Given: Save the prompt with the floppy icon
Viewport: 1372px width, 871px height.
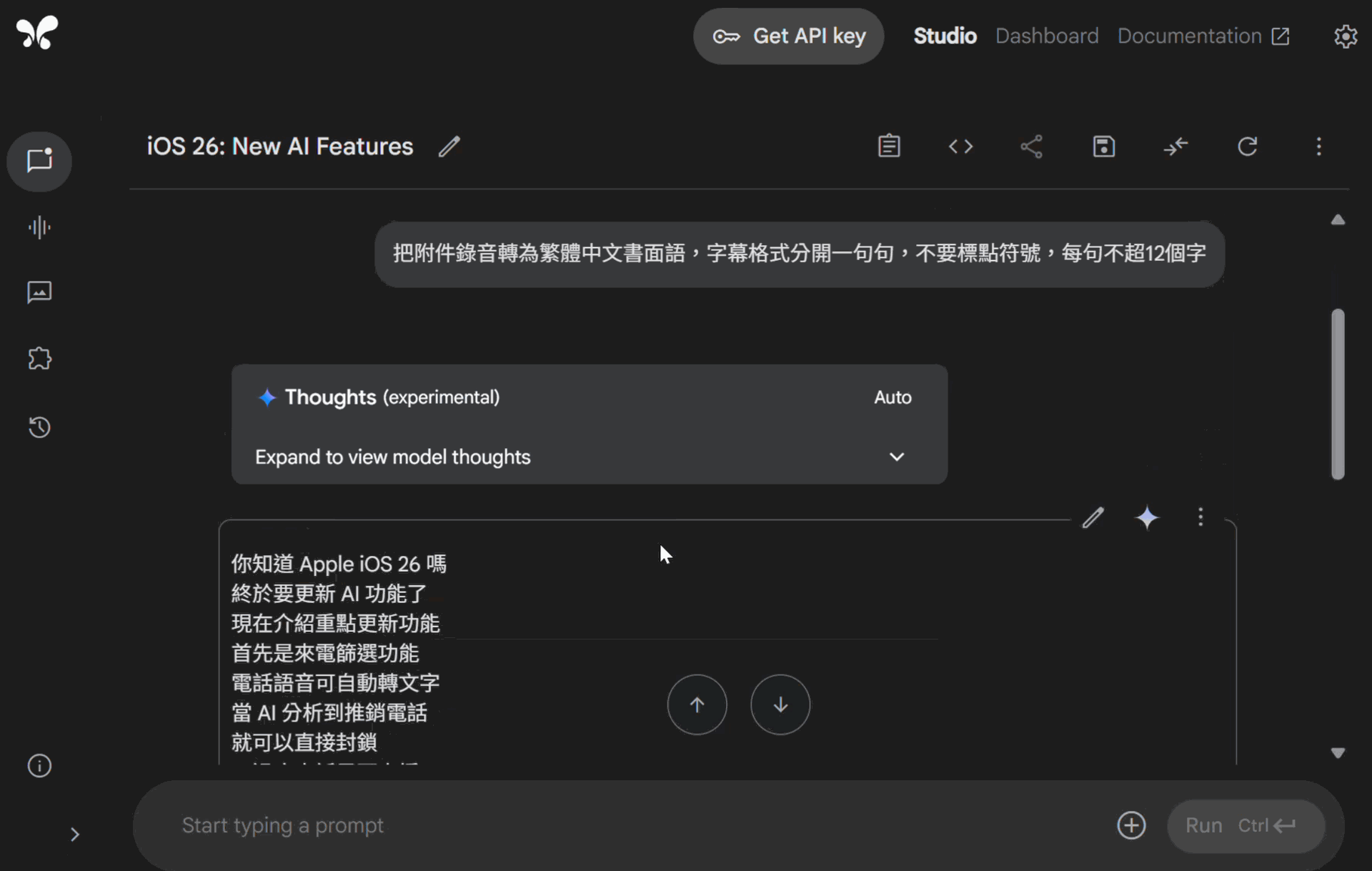Looking at the screenshot, I should [1104, 146].
